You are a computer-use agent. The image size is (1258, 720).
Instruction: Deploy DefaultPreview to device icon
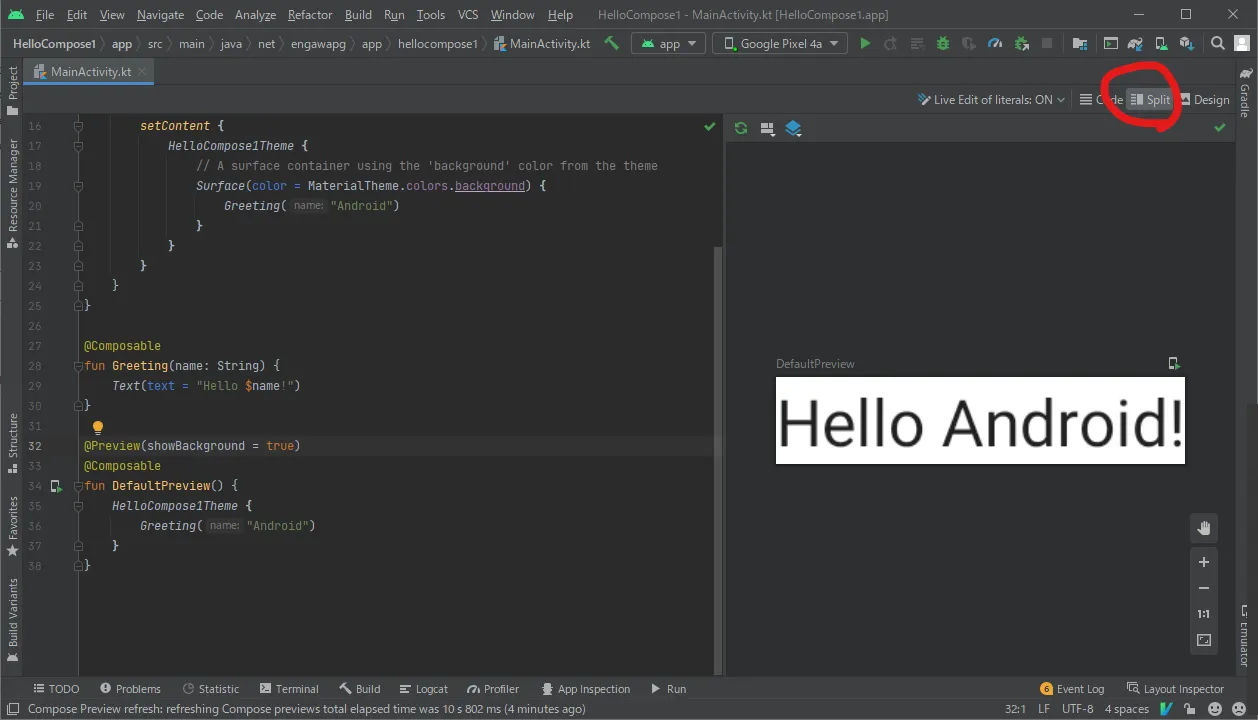click(x=1175, y=364)
